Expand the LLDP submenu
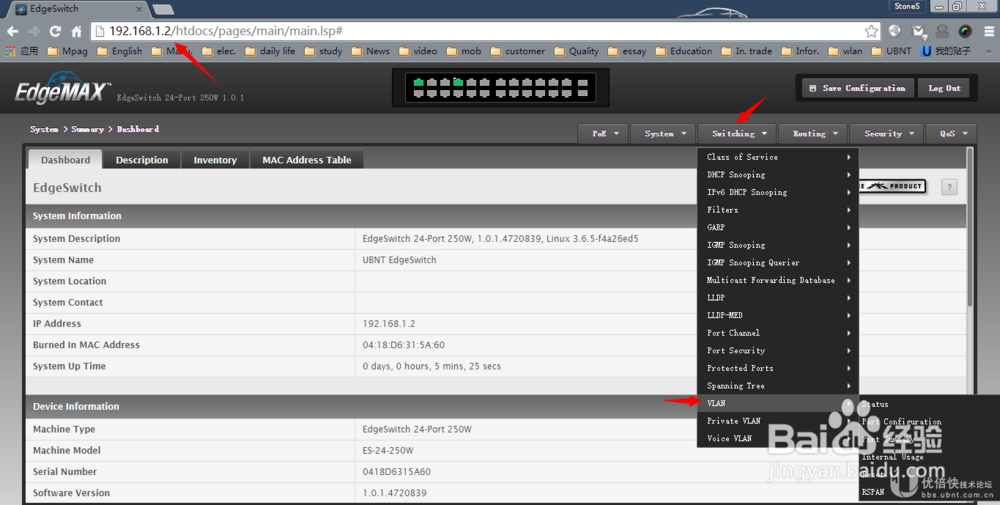Image resolution: width=1000 pixels, height=505 pixels. point(777,298)
